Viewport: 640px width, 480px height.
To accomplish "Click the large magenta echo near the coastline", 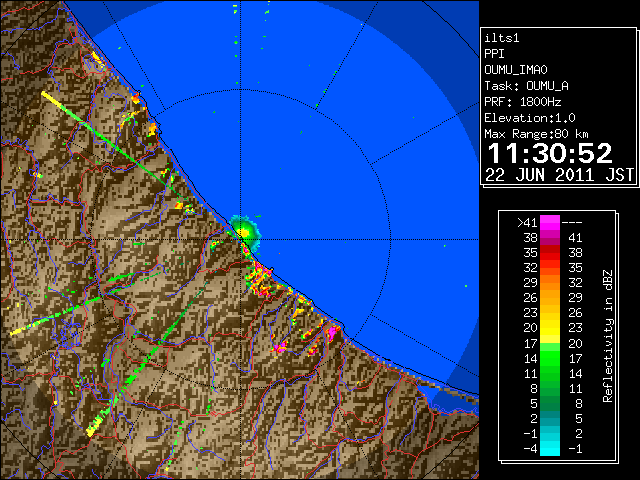I will pyautogui.click(x=333, y=332).
